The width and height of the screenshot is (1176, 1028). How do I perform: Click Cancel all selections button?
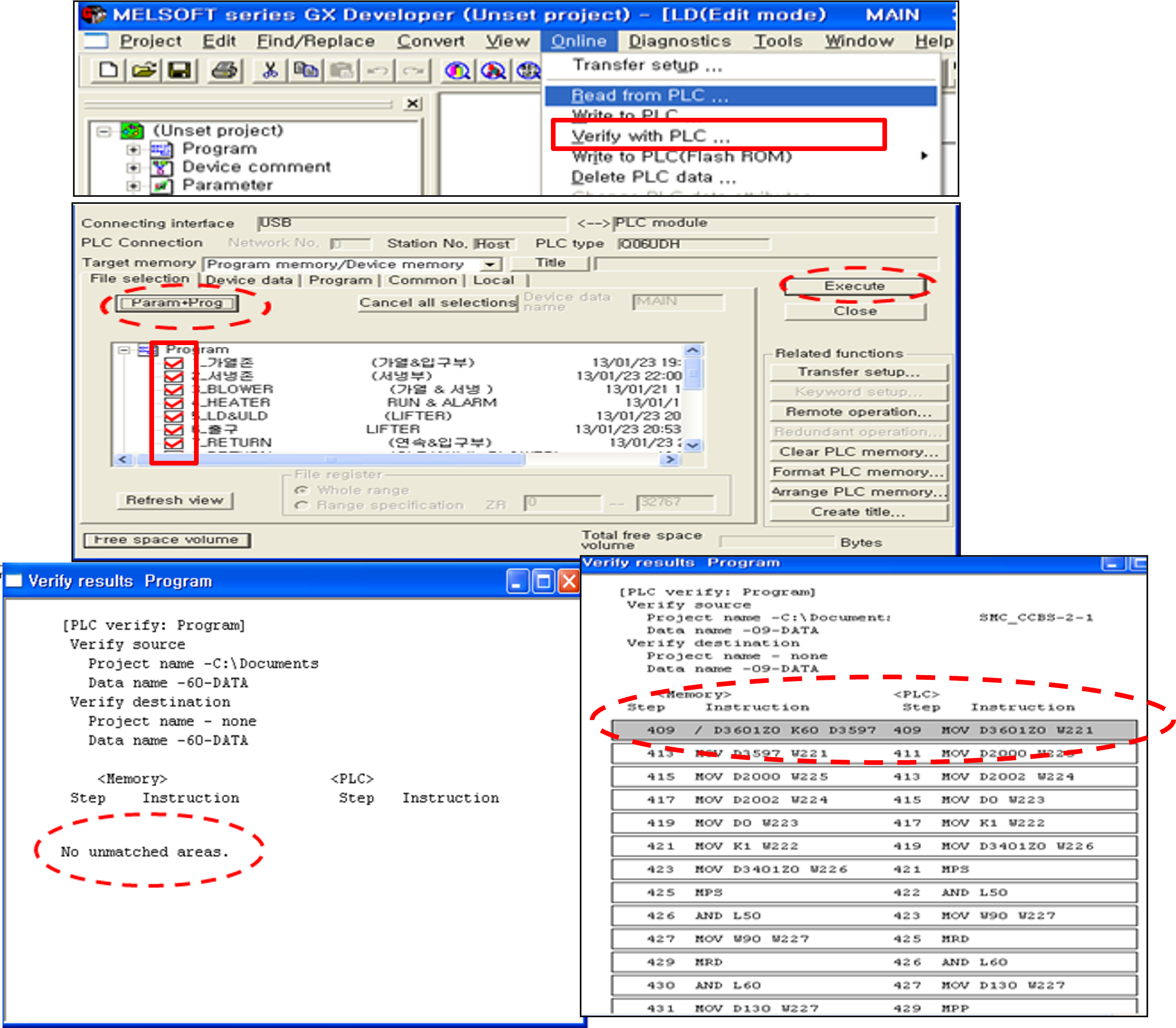coord(438,303)
